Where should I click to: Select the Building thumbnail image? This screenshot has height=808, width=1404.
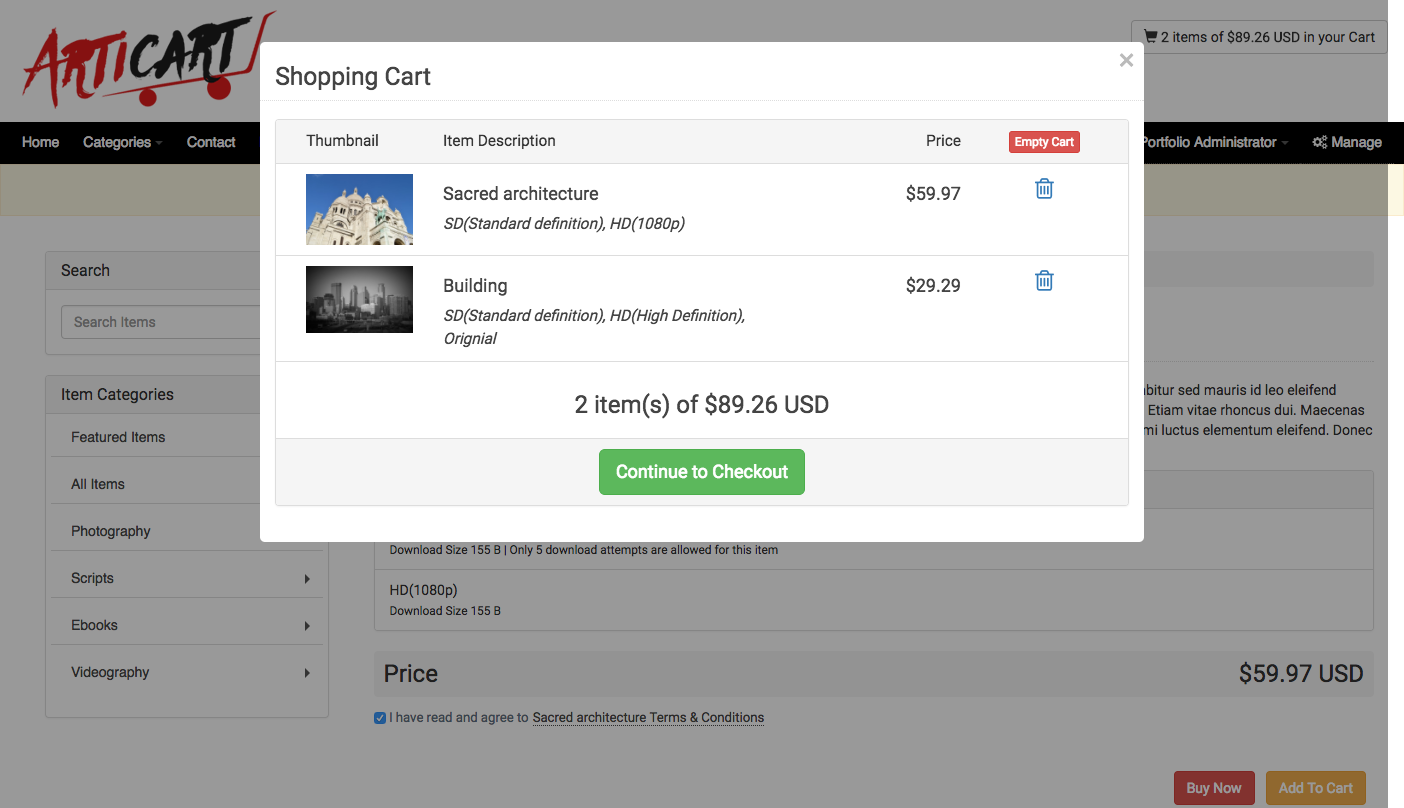[x=359, y=299]
